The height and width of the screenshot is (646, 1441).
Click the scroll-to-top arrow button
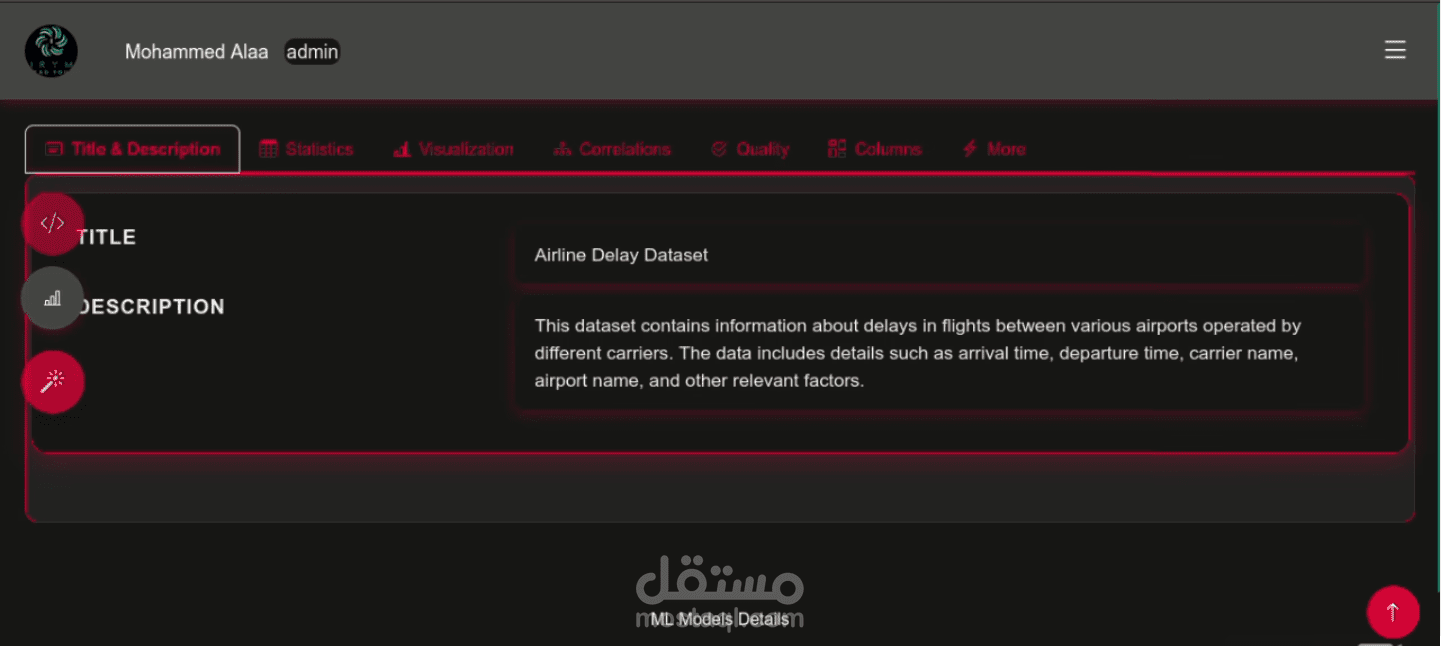point(1393,612)
